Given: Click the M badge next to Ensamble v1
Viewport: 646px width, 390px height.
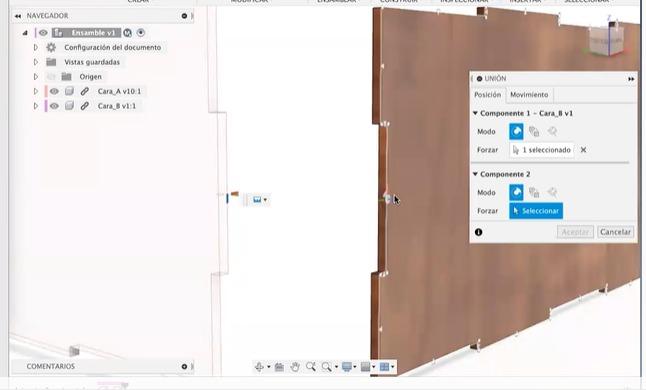Looking at the screenshot, I should 128,33.
